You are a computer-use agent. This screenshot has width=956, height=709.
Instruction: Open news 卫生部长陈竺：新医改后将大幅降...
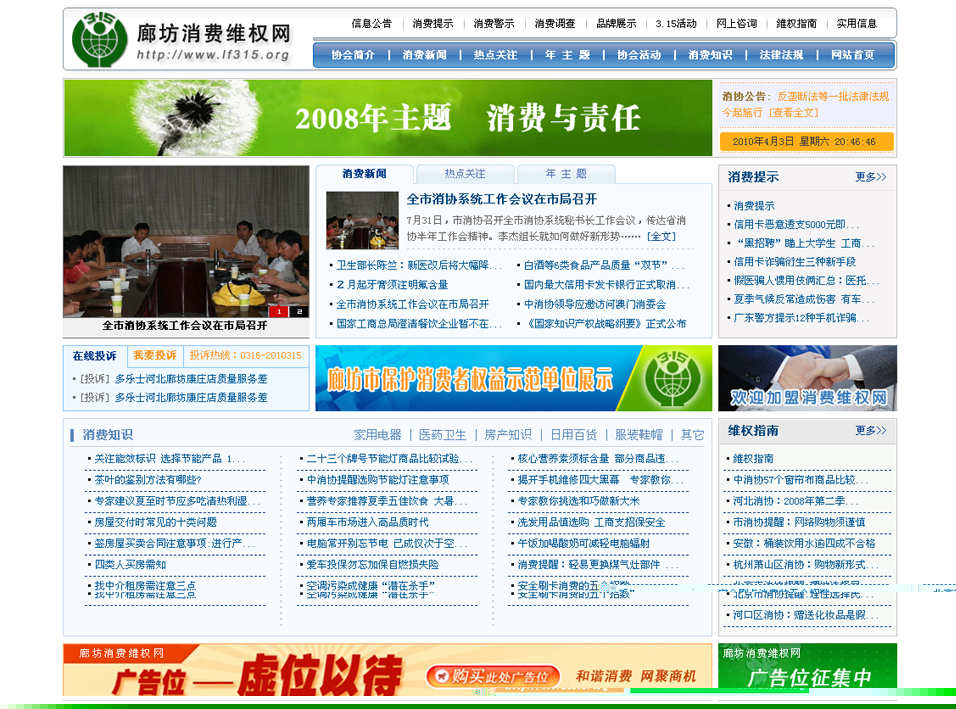tap(419, 266)
